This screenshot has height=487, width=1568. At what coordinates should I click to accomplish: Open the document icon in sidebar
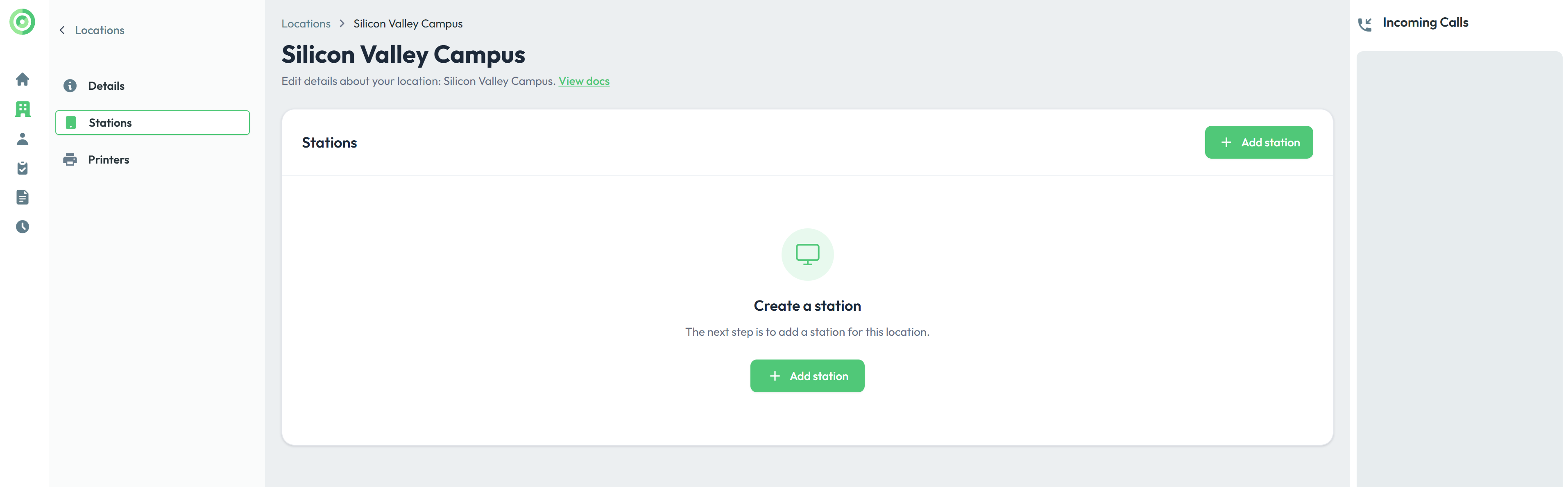point(23,198)
